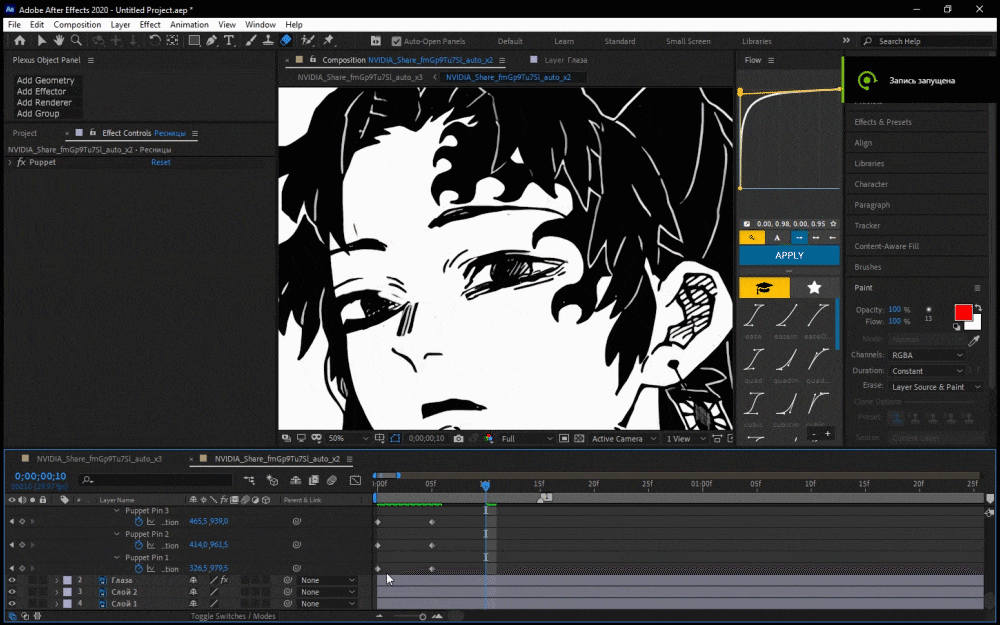The image size is (1000, 625).
Task: Click Add Geometry in Plexus panel
Action: (45, 80)
